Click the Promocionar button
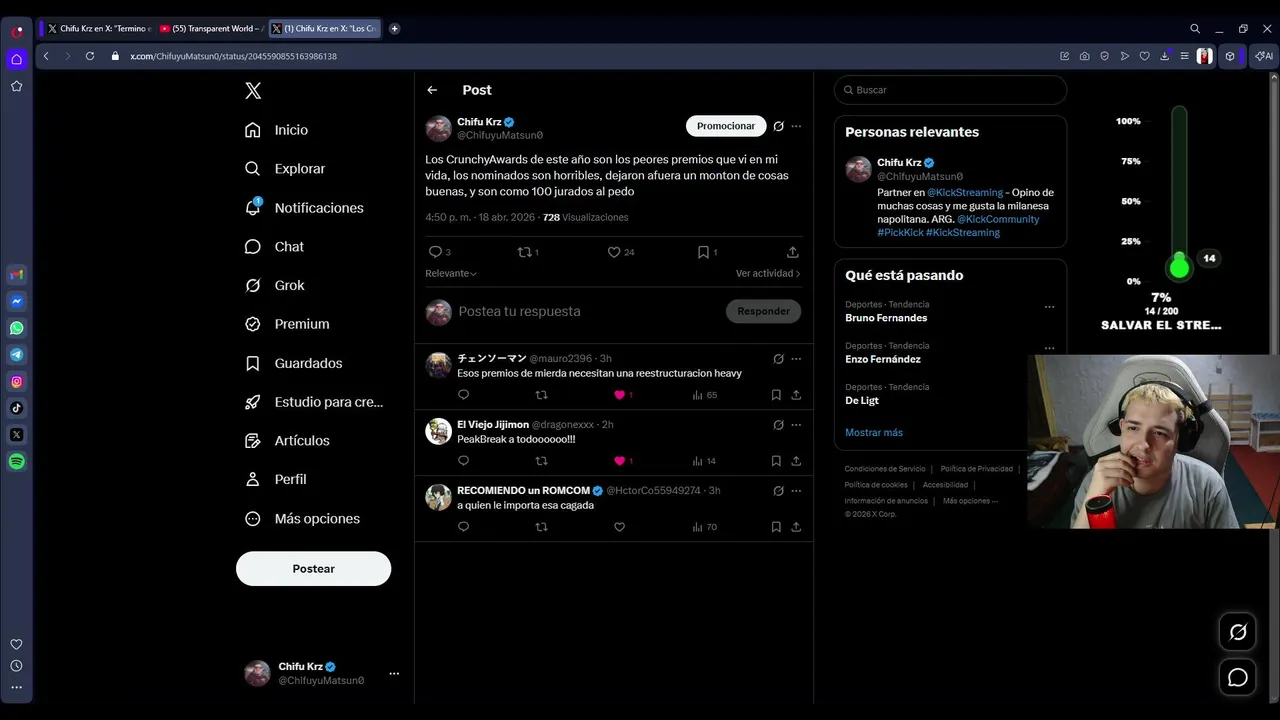Viewport: 1280px width, 720px height. (x=726, y=126)
